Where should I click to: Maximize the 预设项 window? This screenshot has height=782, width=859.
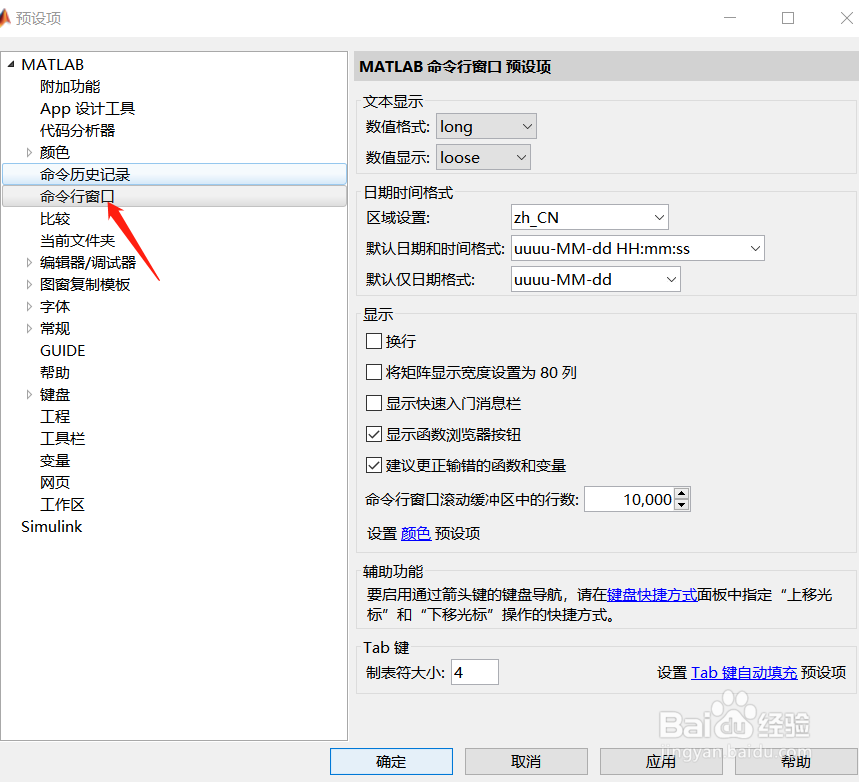coord(788,18)
